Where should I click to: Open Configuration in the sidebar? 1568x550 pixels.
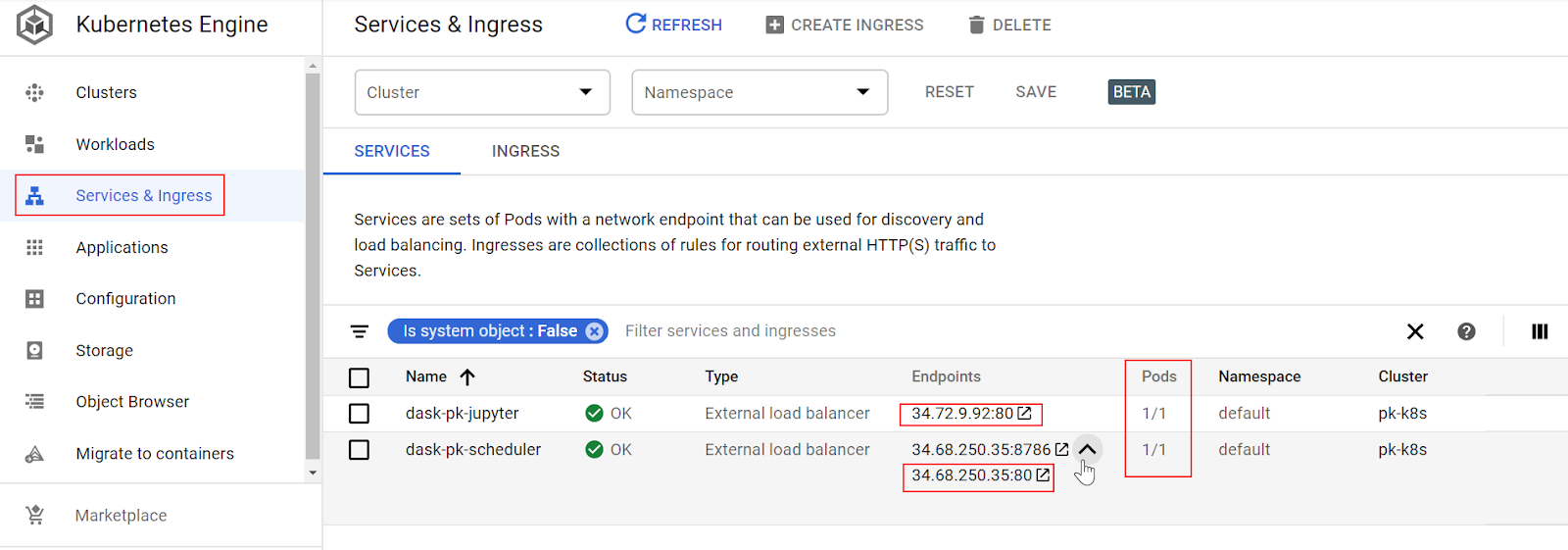point(126,299)
